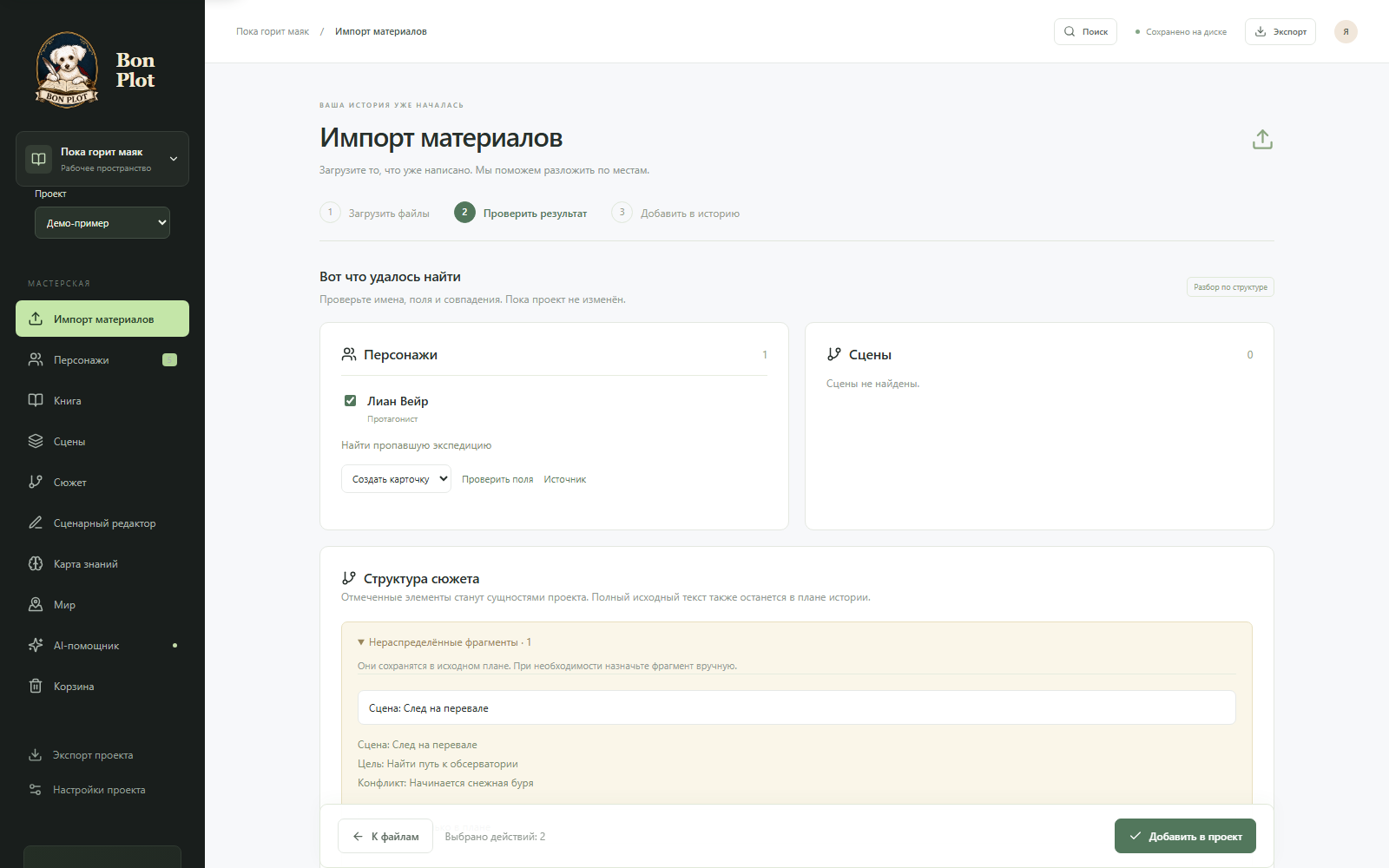Click the Корзина trash icon

[36, 686]
